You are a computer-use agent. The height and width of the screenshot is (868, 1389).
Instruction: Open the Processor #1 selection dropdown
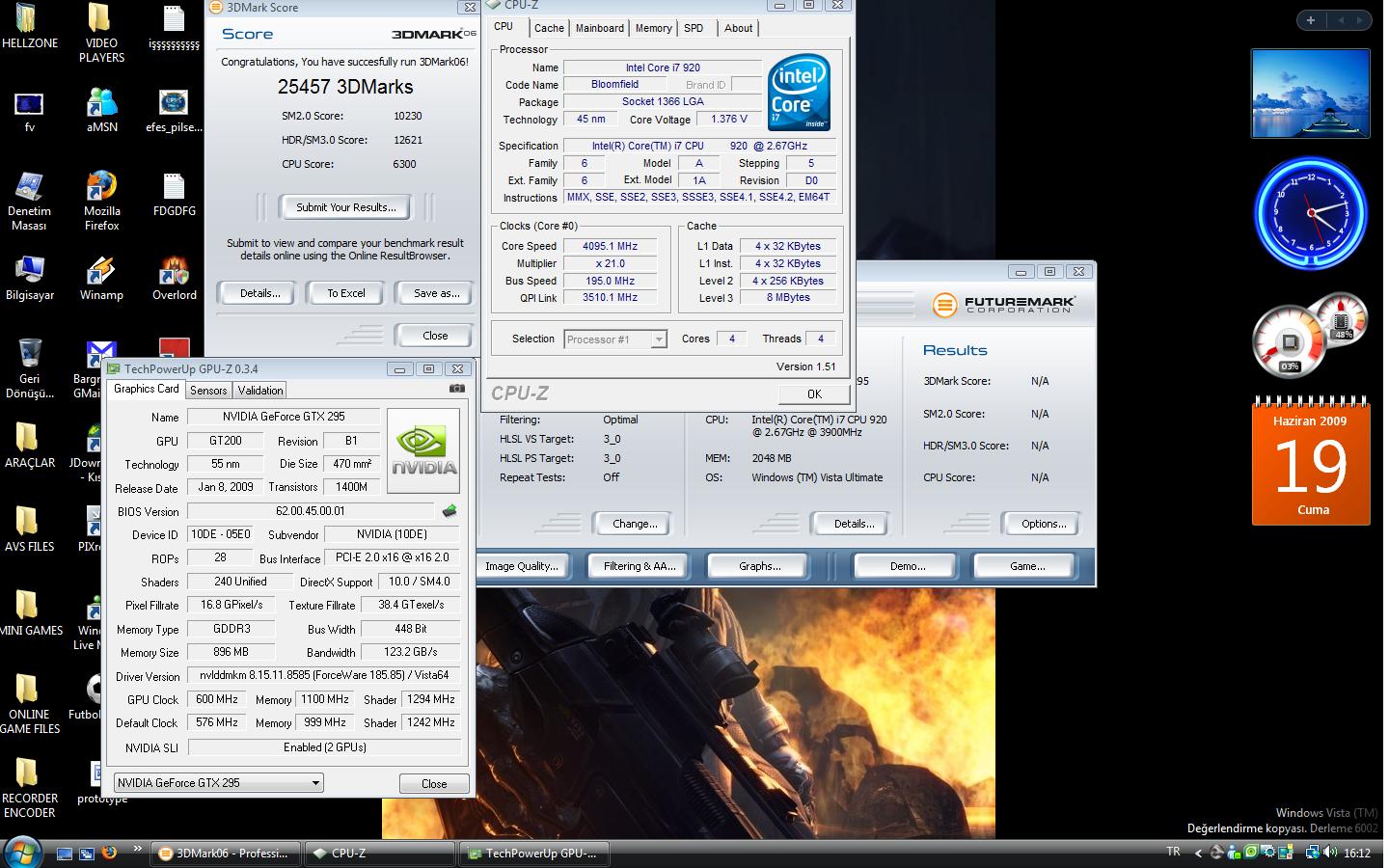click(615, 339)
